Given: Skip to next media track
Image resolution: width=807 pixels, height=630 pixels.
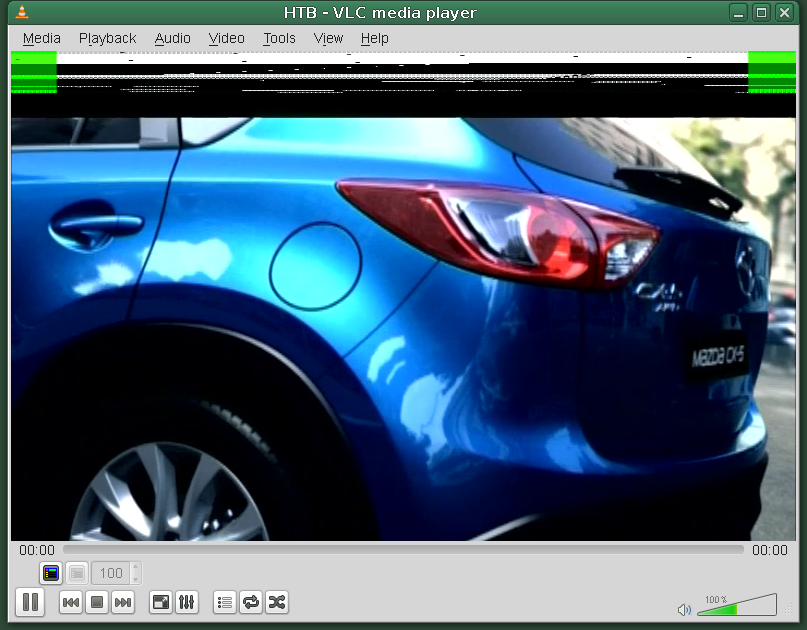Looking at the screenshot, I should 123,602.
